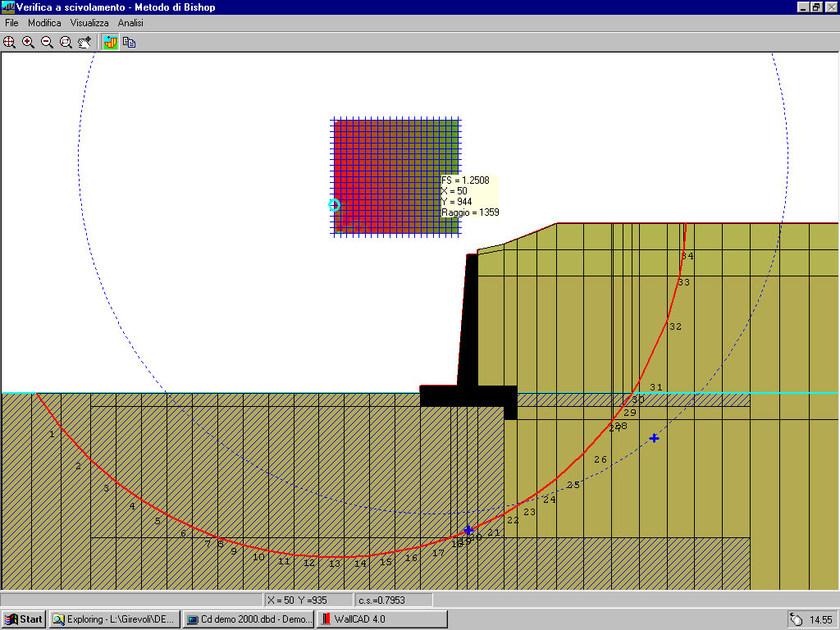Switch to Cd demo 2000.dbd taskbar window
The image size is (840, 630).
tap(249, 619)
